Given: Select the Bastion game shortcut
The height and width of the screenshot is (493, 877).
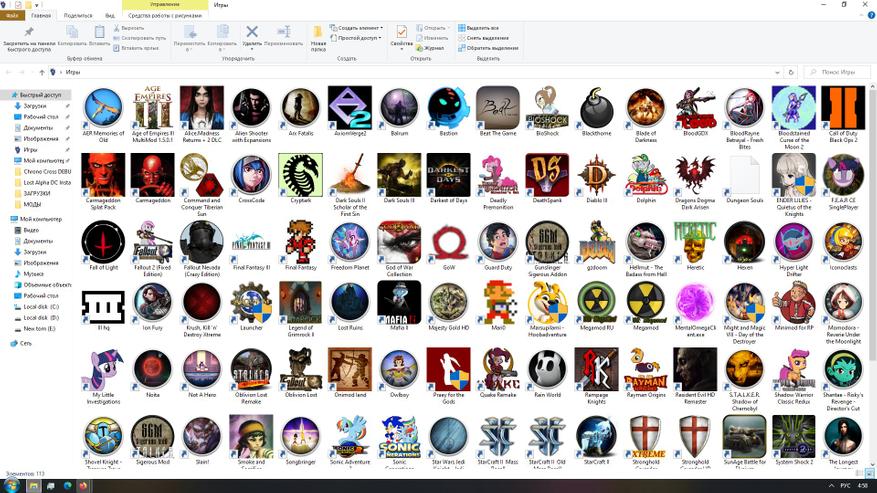Looking at the screenshot, I should [x=449, y=107].
